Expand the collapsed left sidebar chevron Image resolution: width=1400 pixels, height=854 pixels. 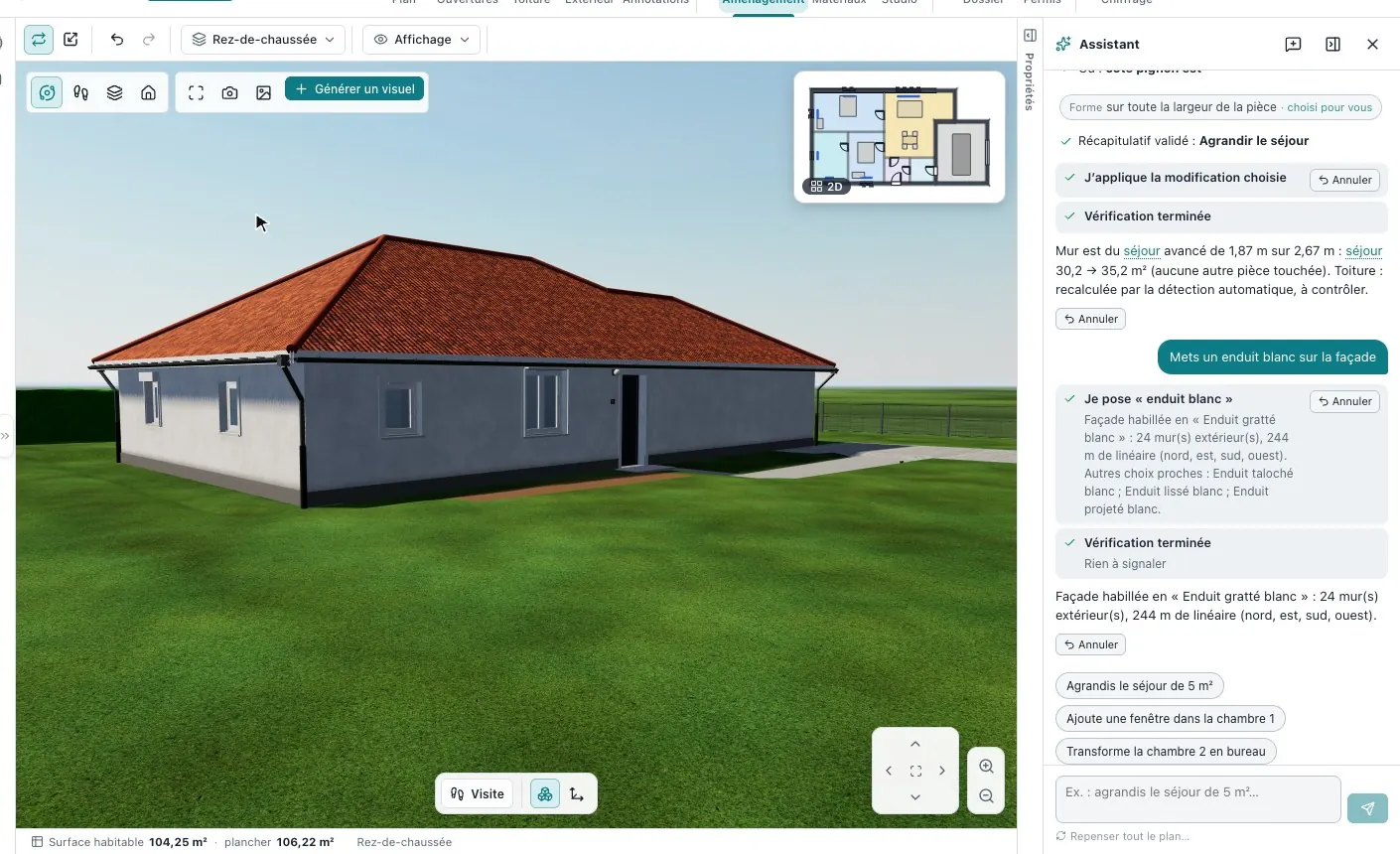coord(5,435)
